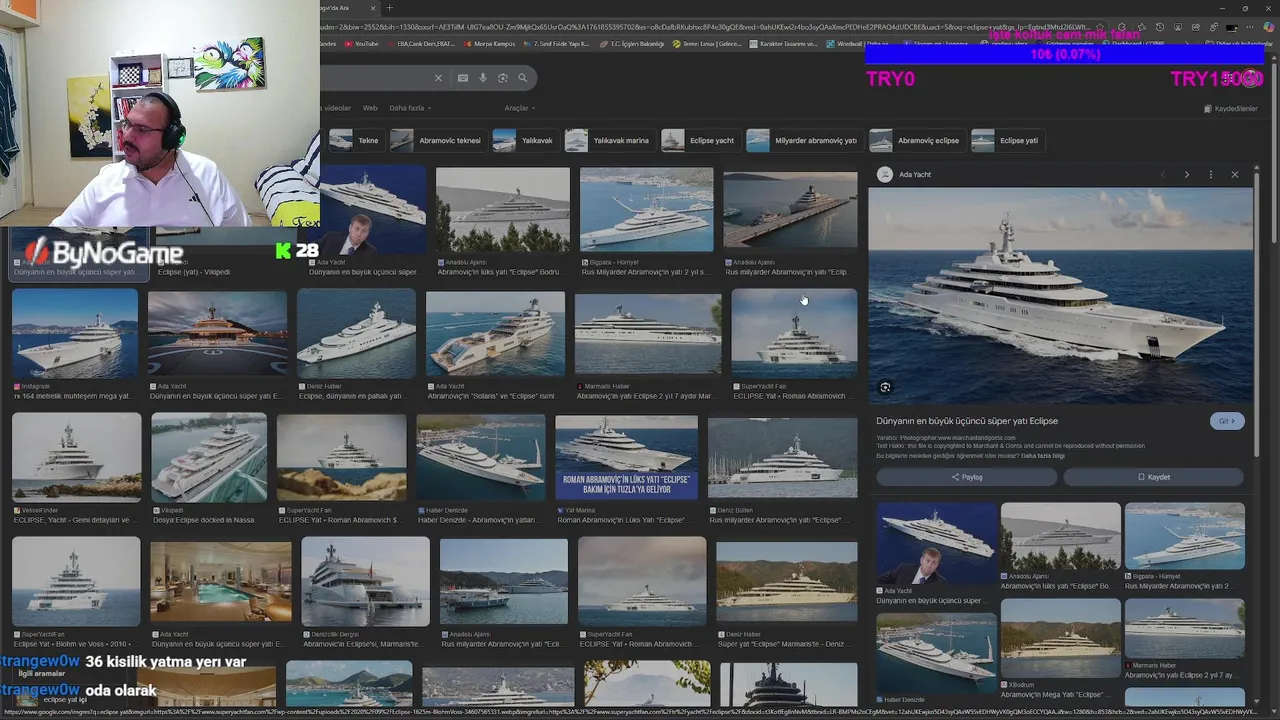
Task: Open a new browser tab
Action: click(389, 8)
